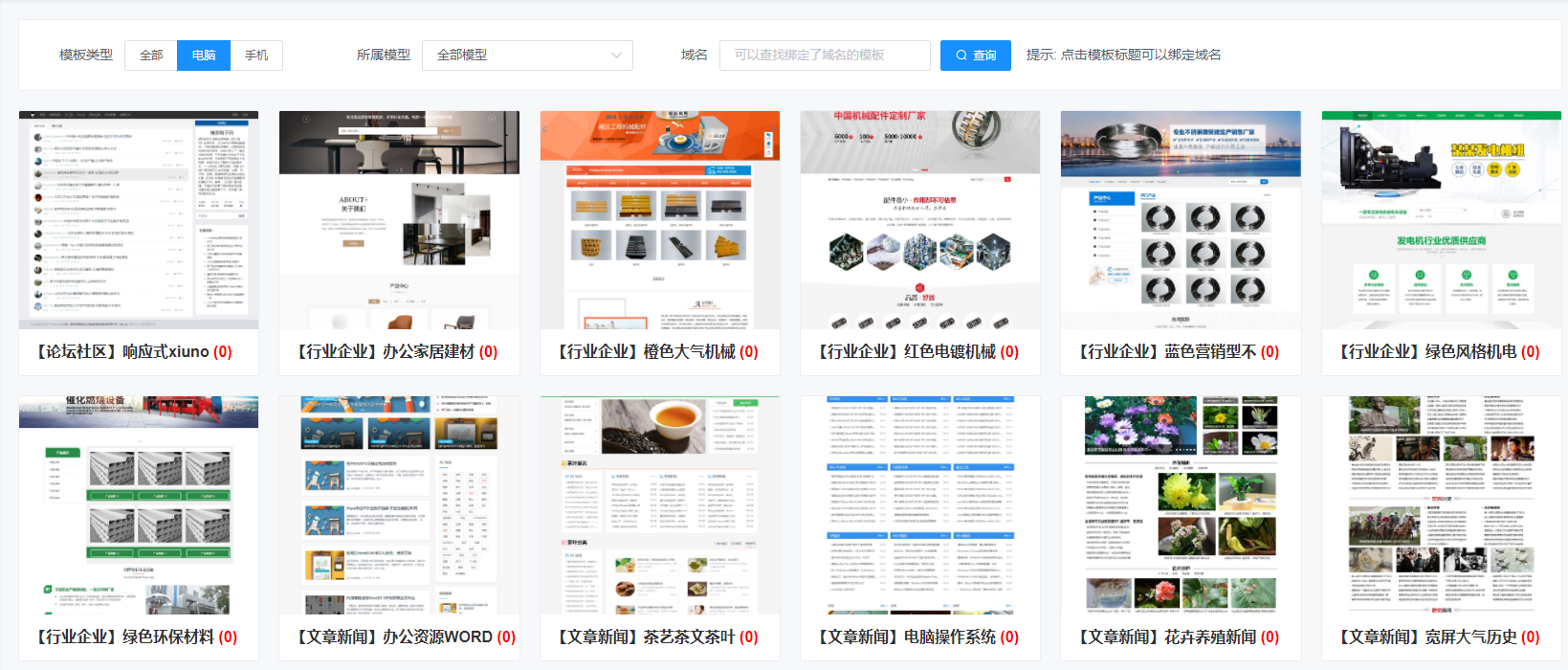Click the chevron arrow in the 全部模型 dropdown
1568x670 pixels.
coord(616,56)
